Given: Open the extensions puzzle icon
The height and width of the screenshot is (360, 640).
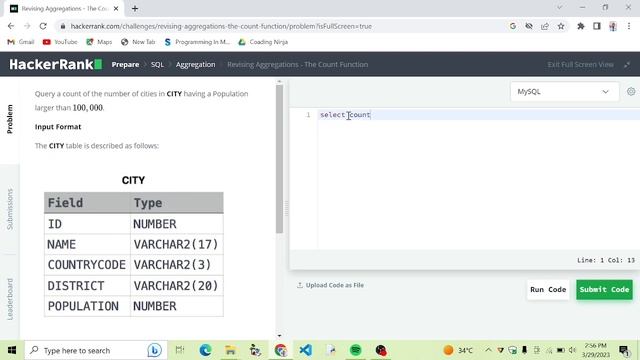Looking at the screenshot, I should point(580,26).
